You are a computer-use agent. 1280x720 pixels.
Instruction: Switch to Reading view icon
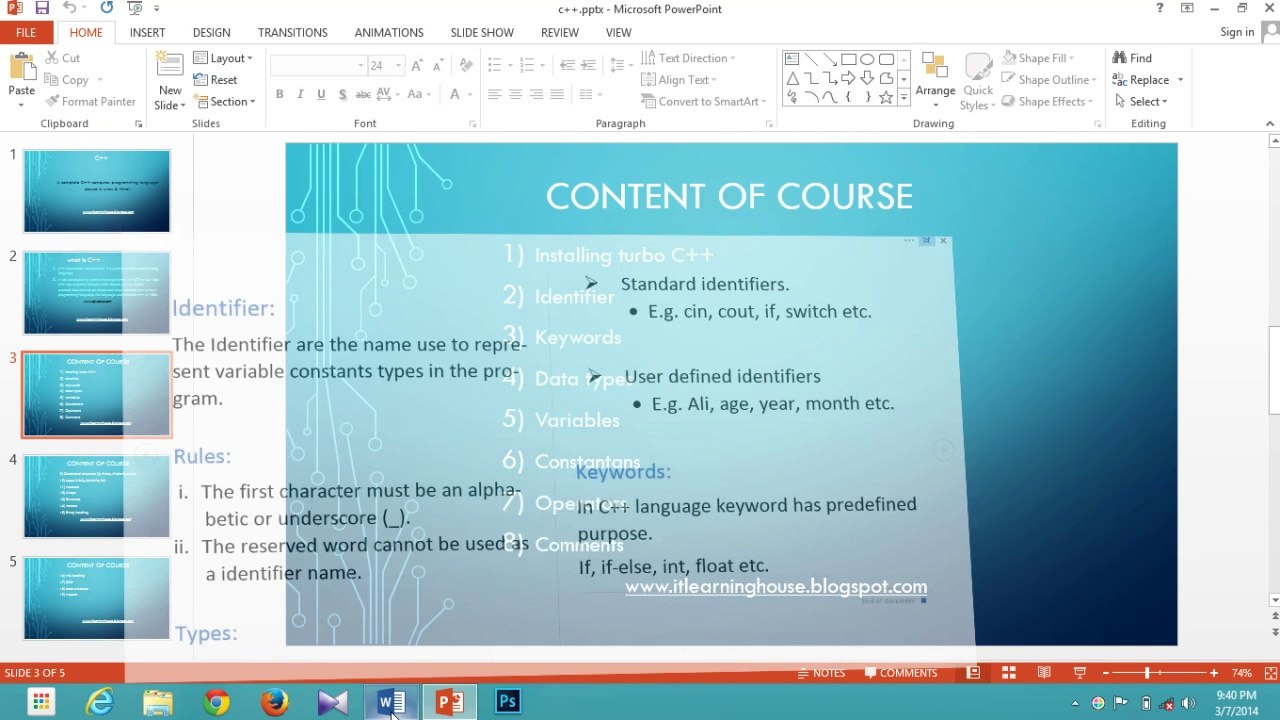pos(1044,673)
